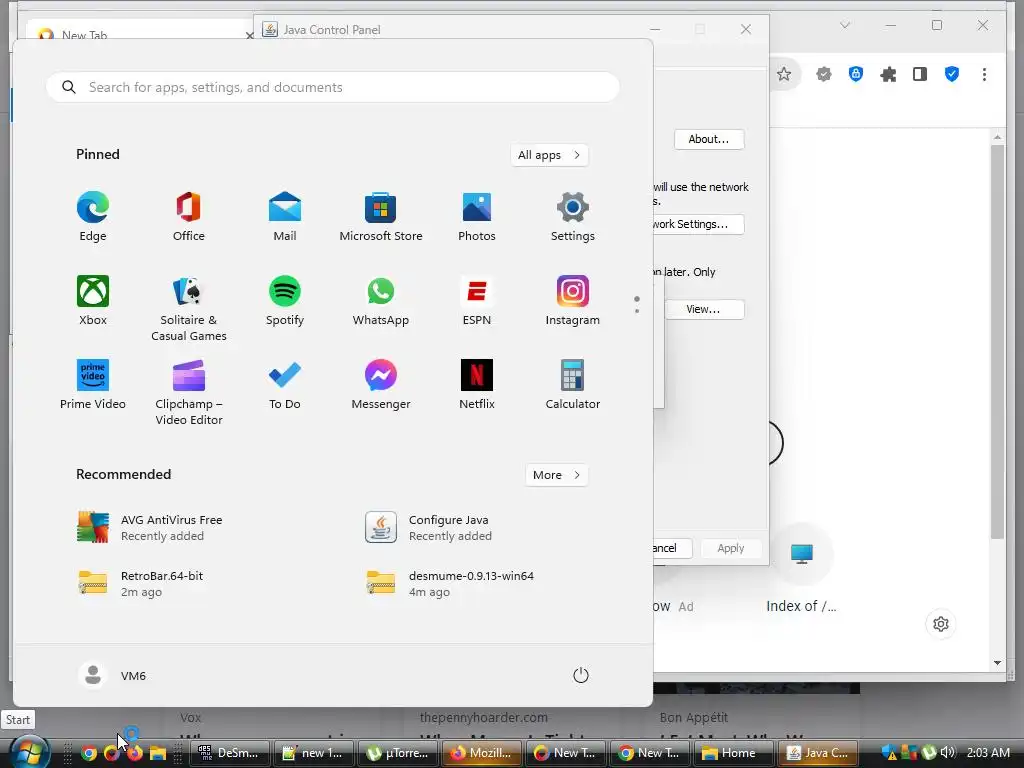Switch to the Home folder window
Screen dimensions: 1024x768
[x=733, y=753]
